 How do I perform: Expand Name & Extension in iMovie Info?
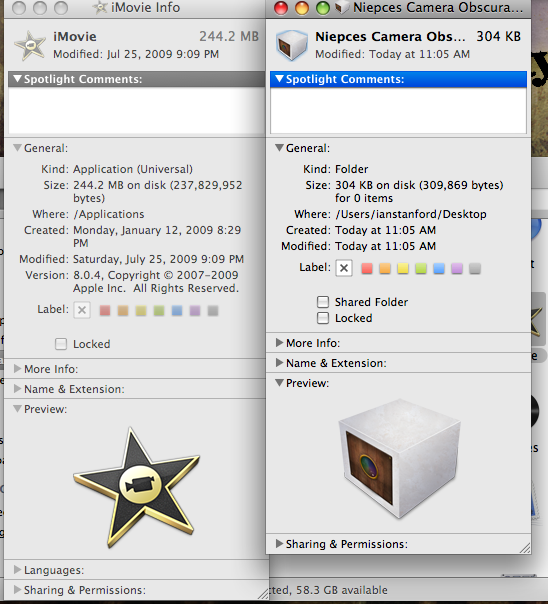tap(17, 389)
